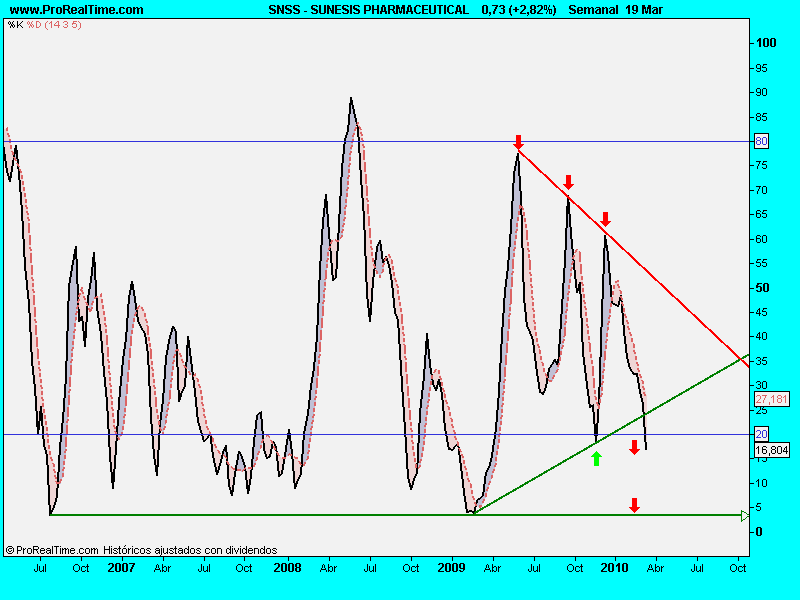This screenshot has height=600, width=800.
Task: Click the 70 label on the y-axis
Action: coord(761,190)
